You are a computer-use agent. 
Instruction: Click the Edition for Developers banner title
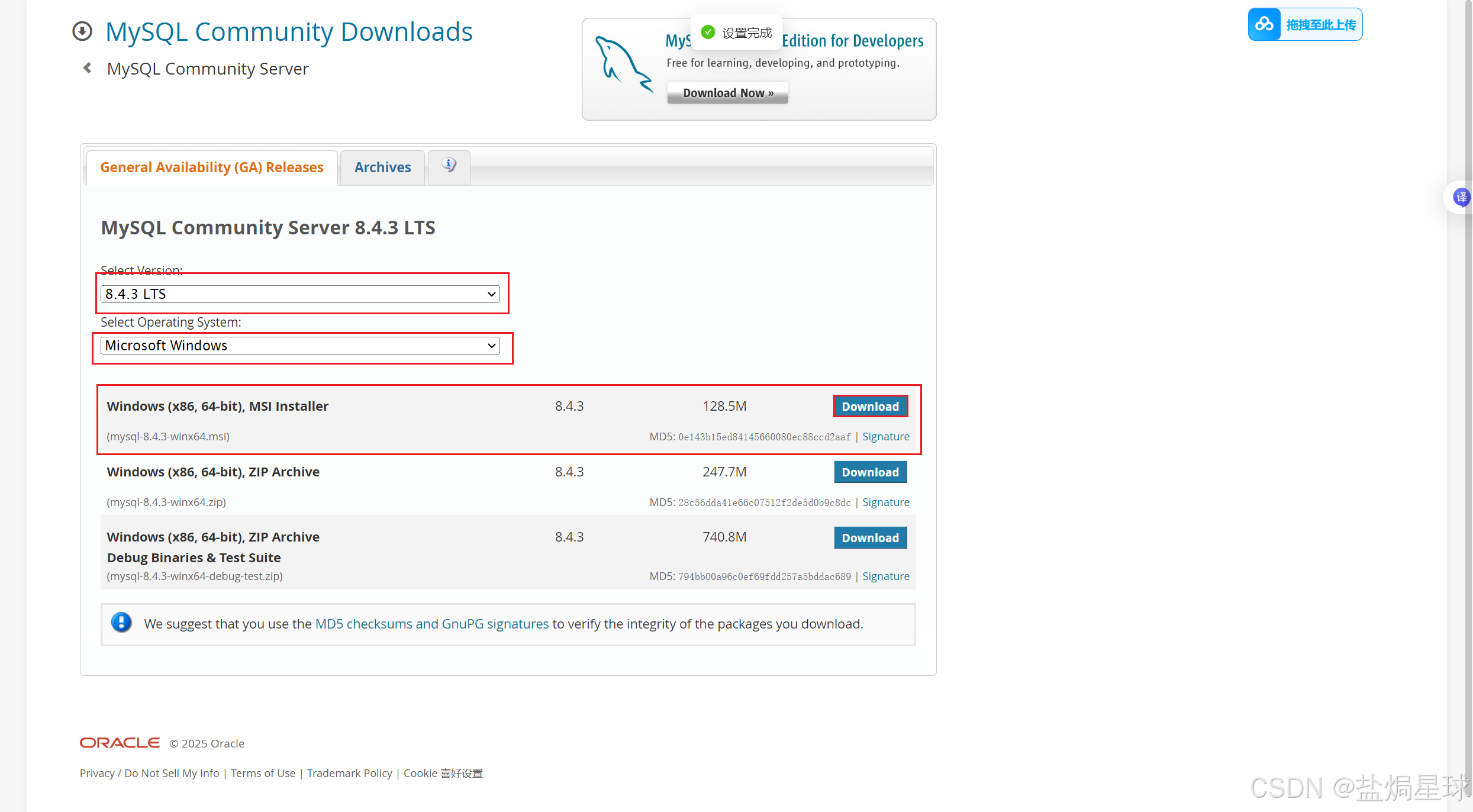(x=852, y=41)
